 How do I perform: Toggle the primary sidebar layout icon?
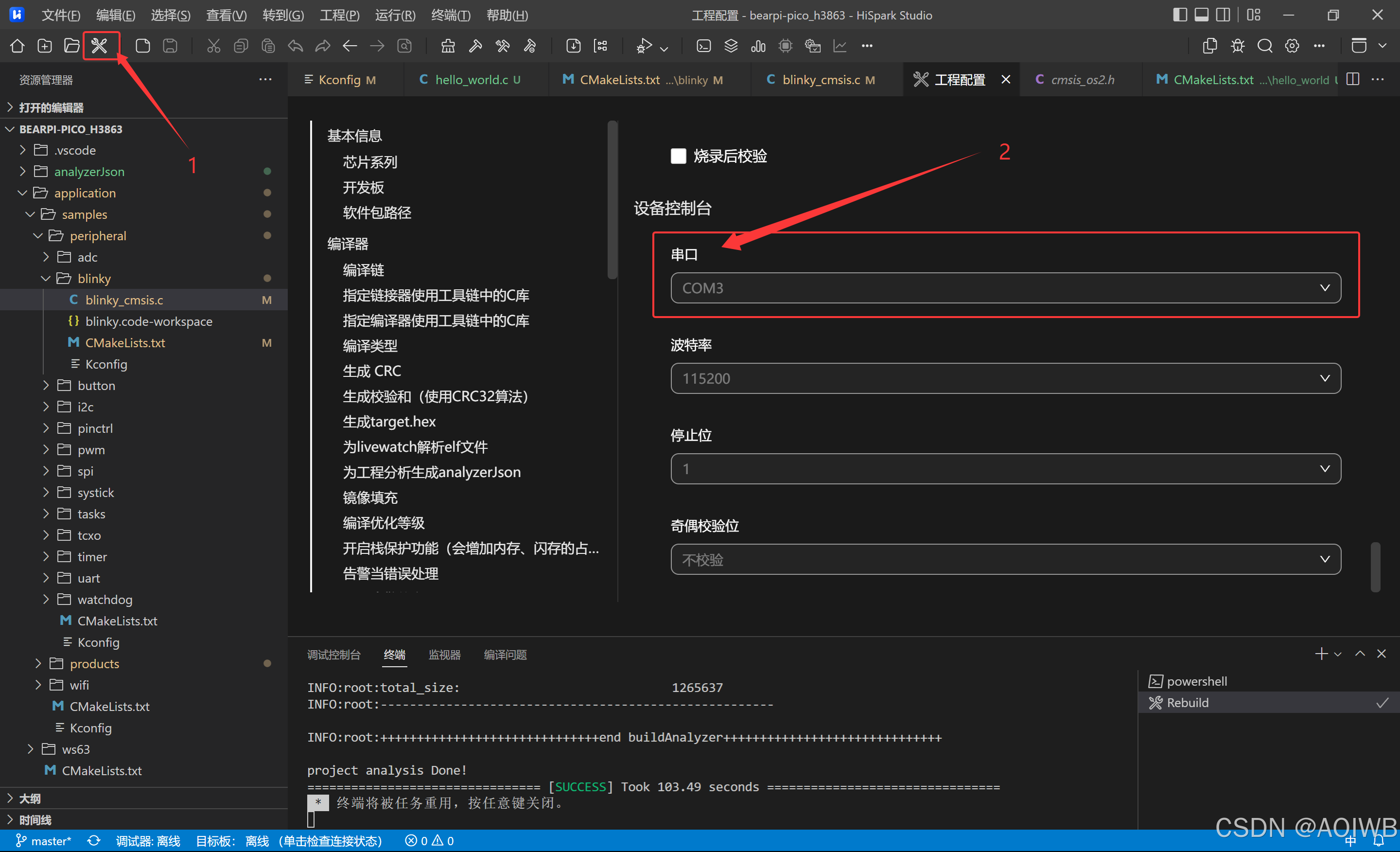pyautogui.click(x=1179, y=15)
